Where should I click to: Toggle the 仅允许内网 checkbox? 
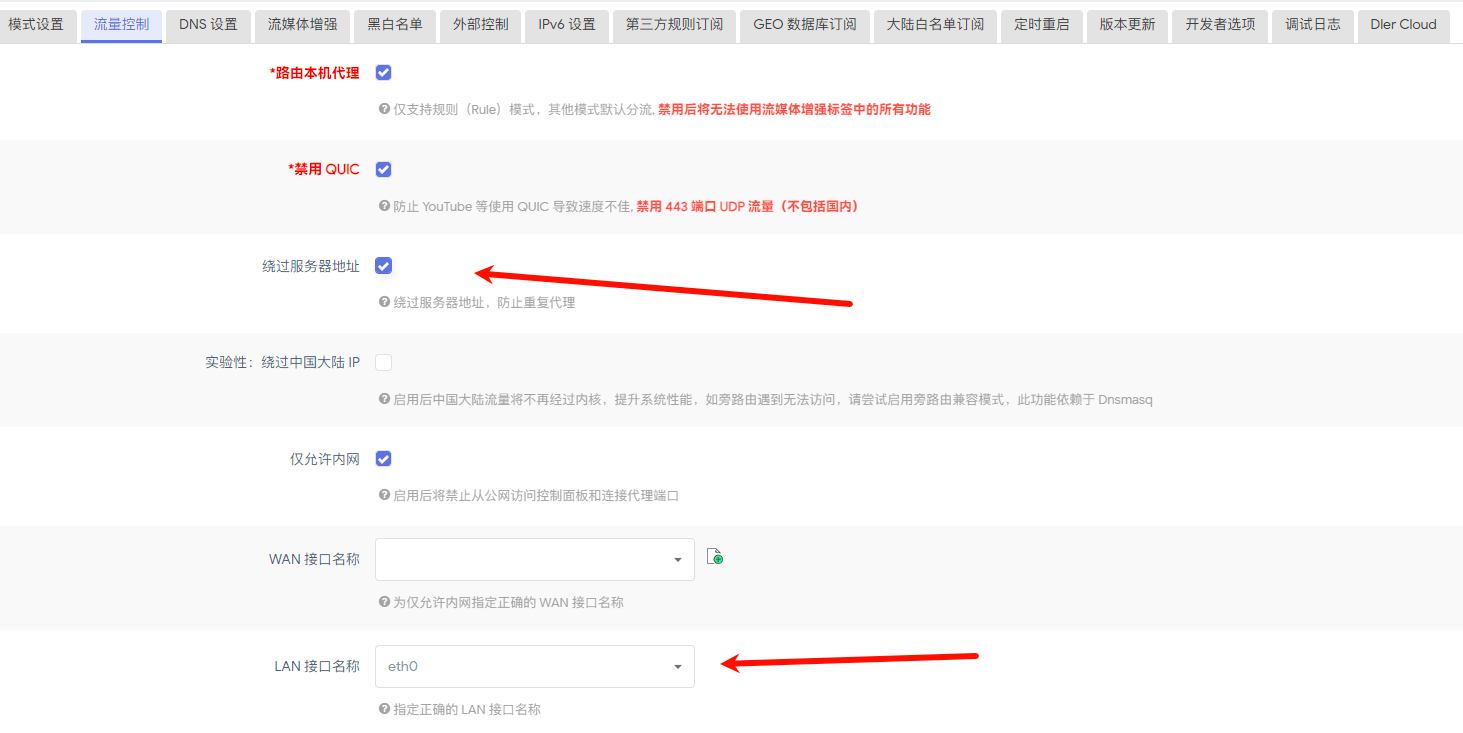tap(383, 459)
